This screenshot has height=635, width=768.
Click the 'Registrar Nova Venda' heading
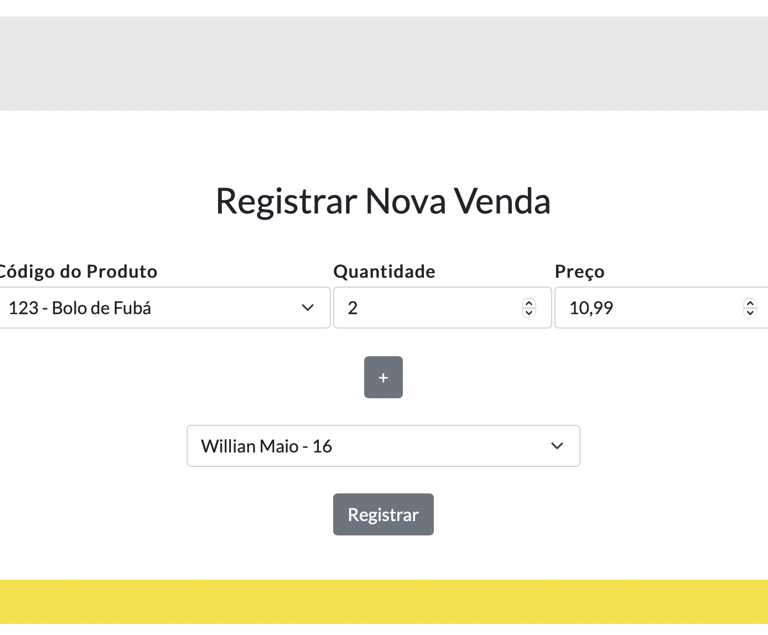(383, 201)
